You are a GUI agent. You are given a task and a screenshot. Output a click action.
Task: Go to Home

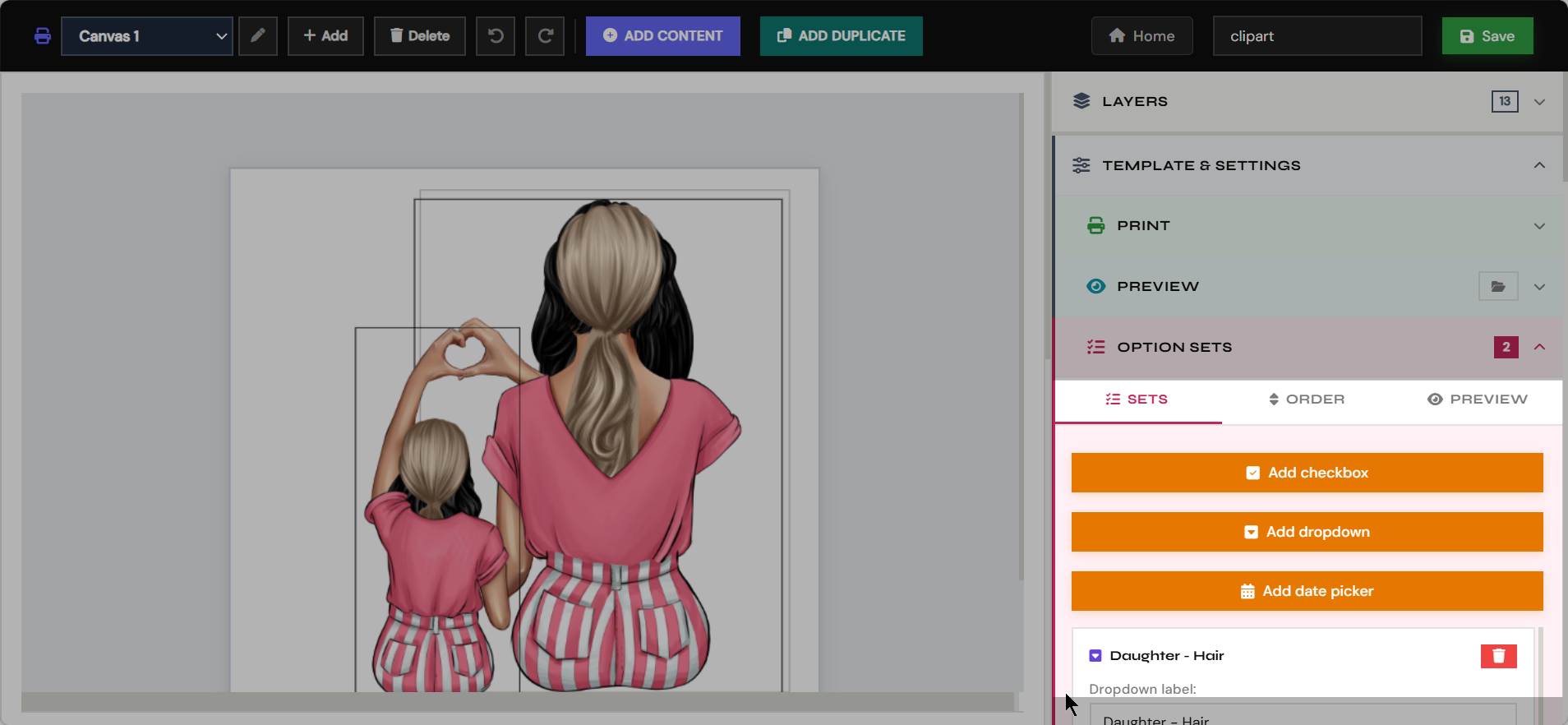click(x=1142, y=36)
